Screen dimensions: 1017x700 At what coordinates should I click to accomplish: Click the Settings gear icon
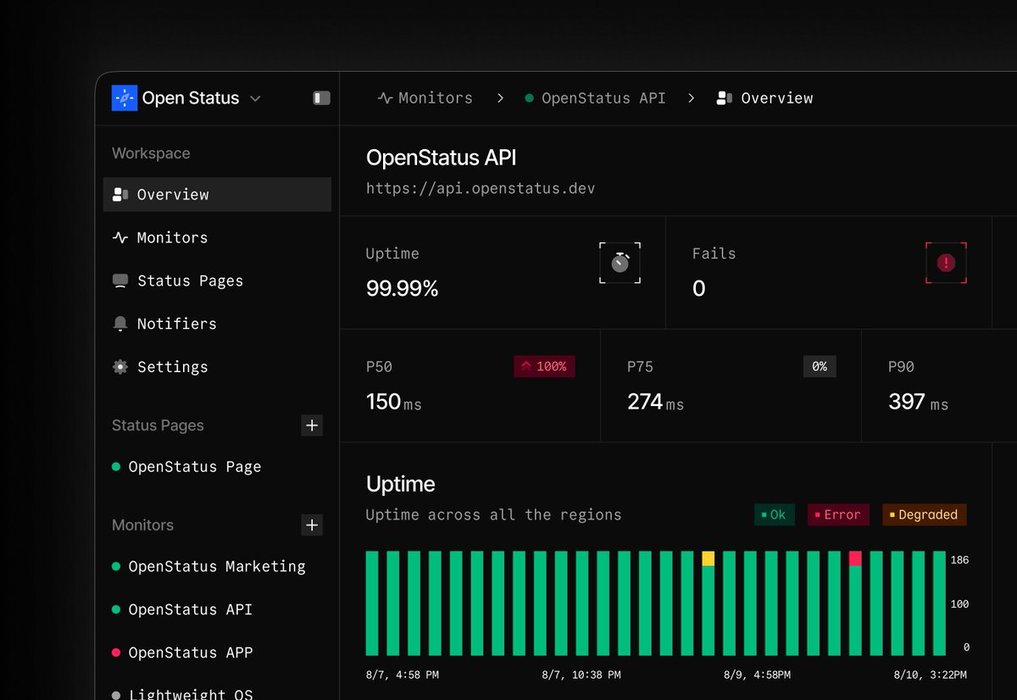[x=120, y=367]
